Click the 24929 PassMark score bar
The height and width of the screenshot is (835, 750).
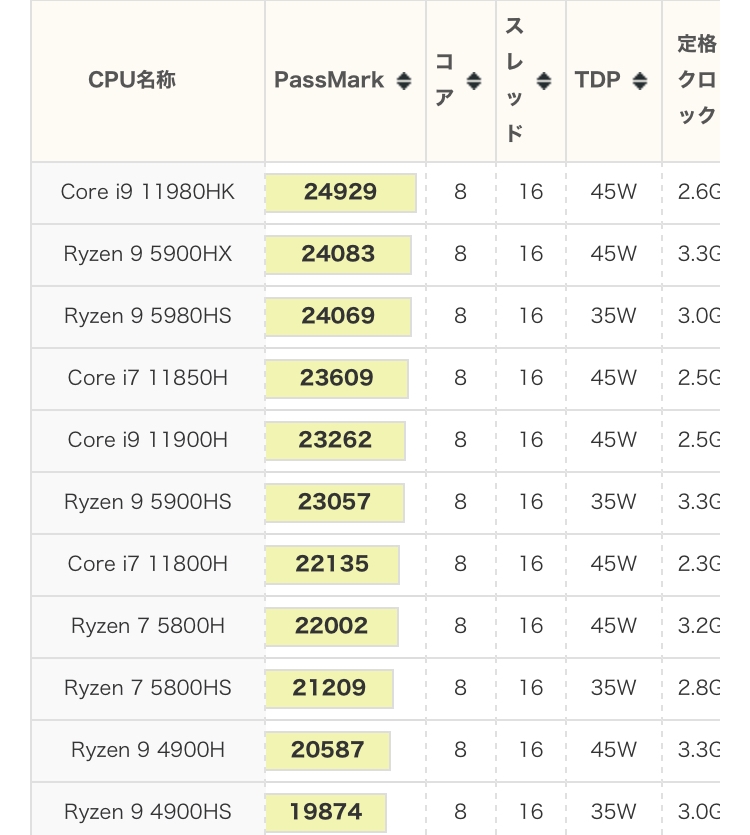click(x=340, y=192)
